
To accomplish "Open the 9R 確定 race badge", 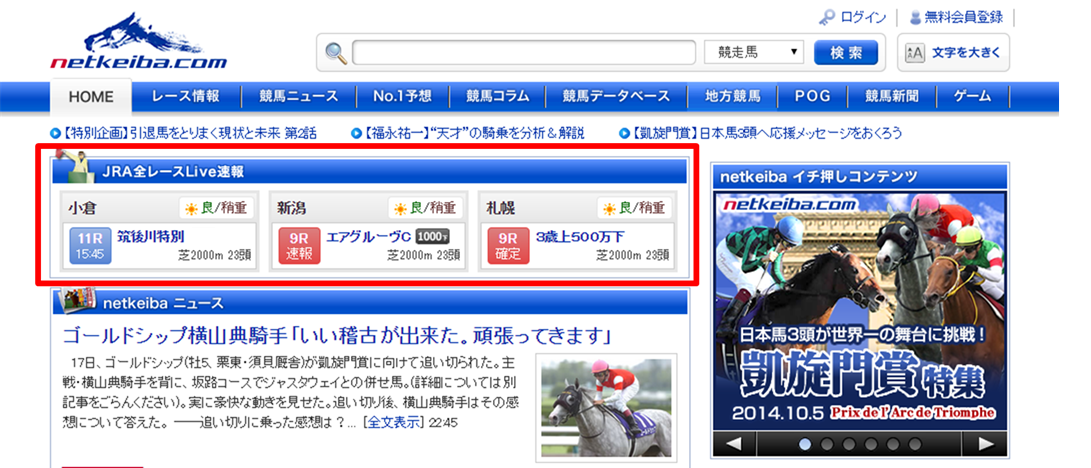I will click(508, 245).
